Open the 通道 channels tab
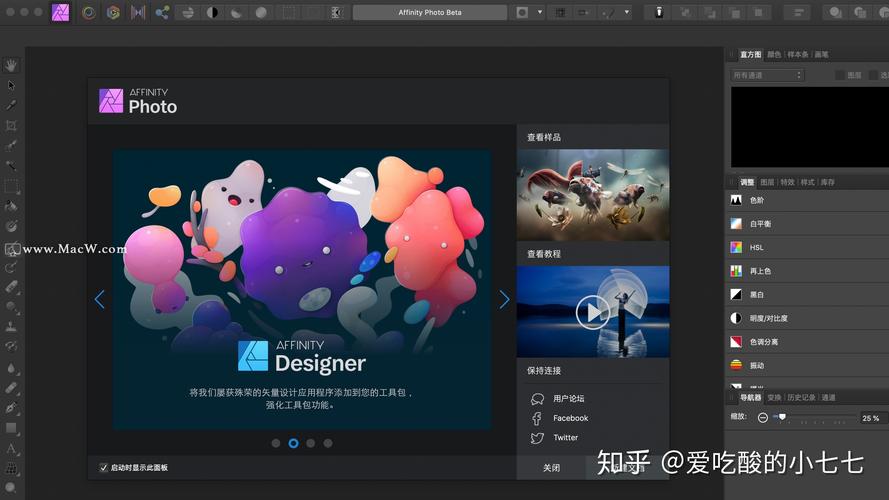Viewport: 889px width, 500px height. (828, 397)
